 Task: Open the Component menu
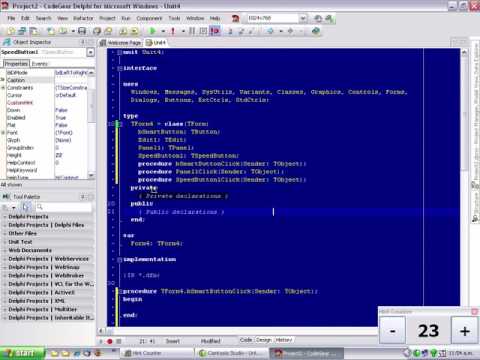tap(149, 18)
